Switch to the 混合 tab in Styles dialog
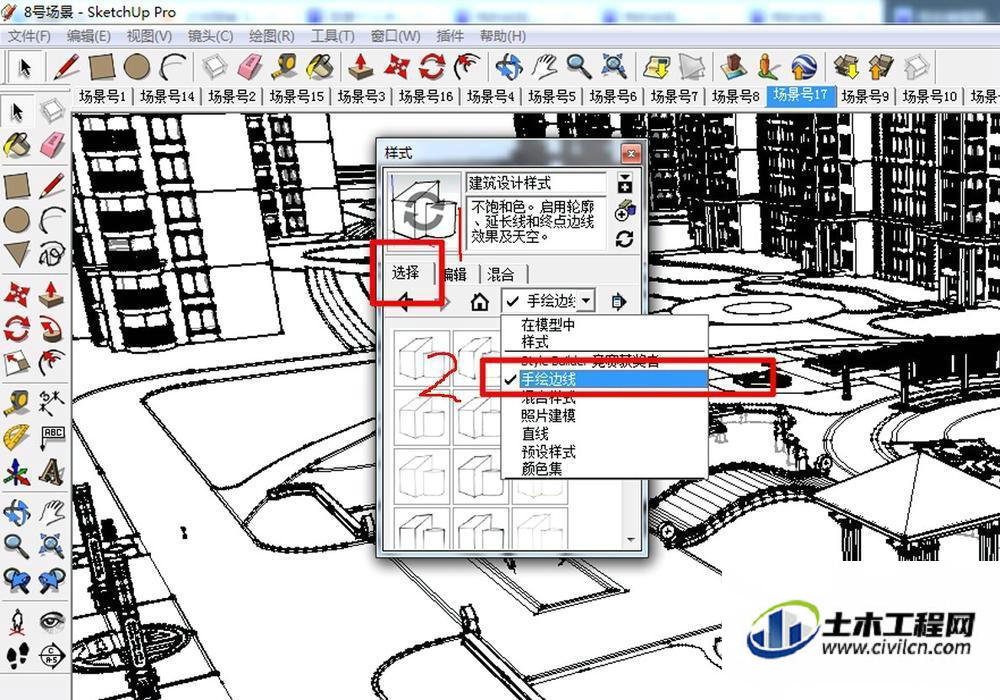 pyautogui.click(x=501, y=275)
